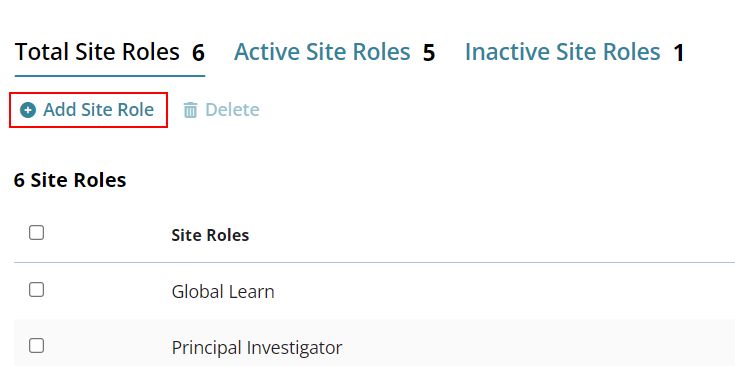Click the underline beneath Total Site Roles tab

pyautogui.click(x=110, y=75)
